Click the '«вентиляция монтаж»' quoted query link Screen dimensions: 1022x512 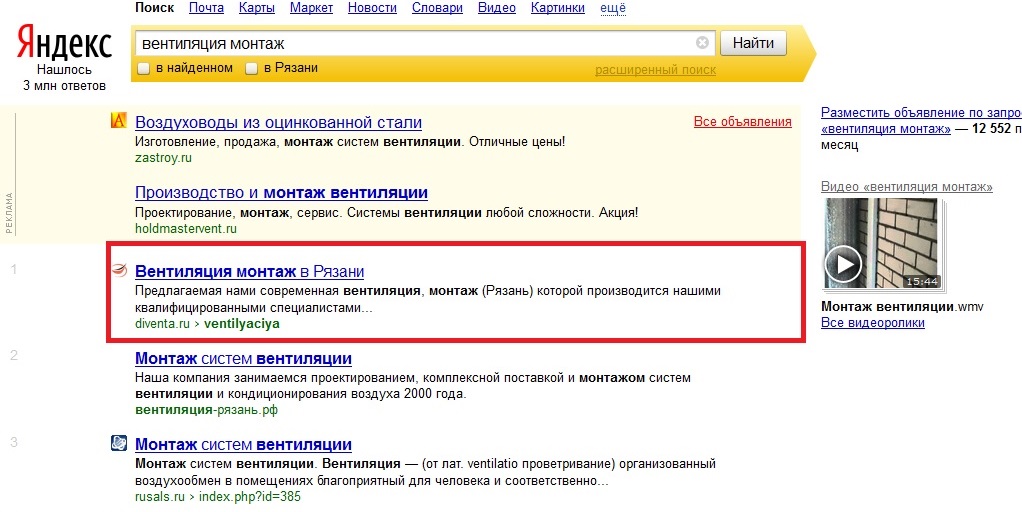click(886, 128)
